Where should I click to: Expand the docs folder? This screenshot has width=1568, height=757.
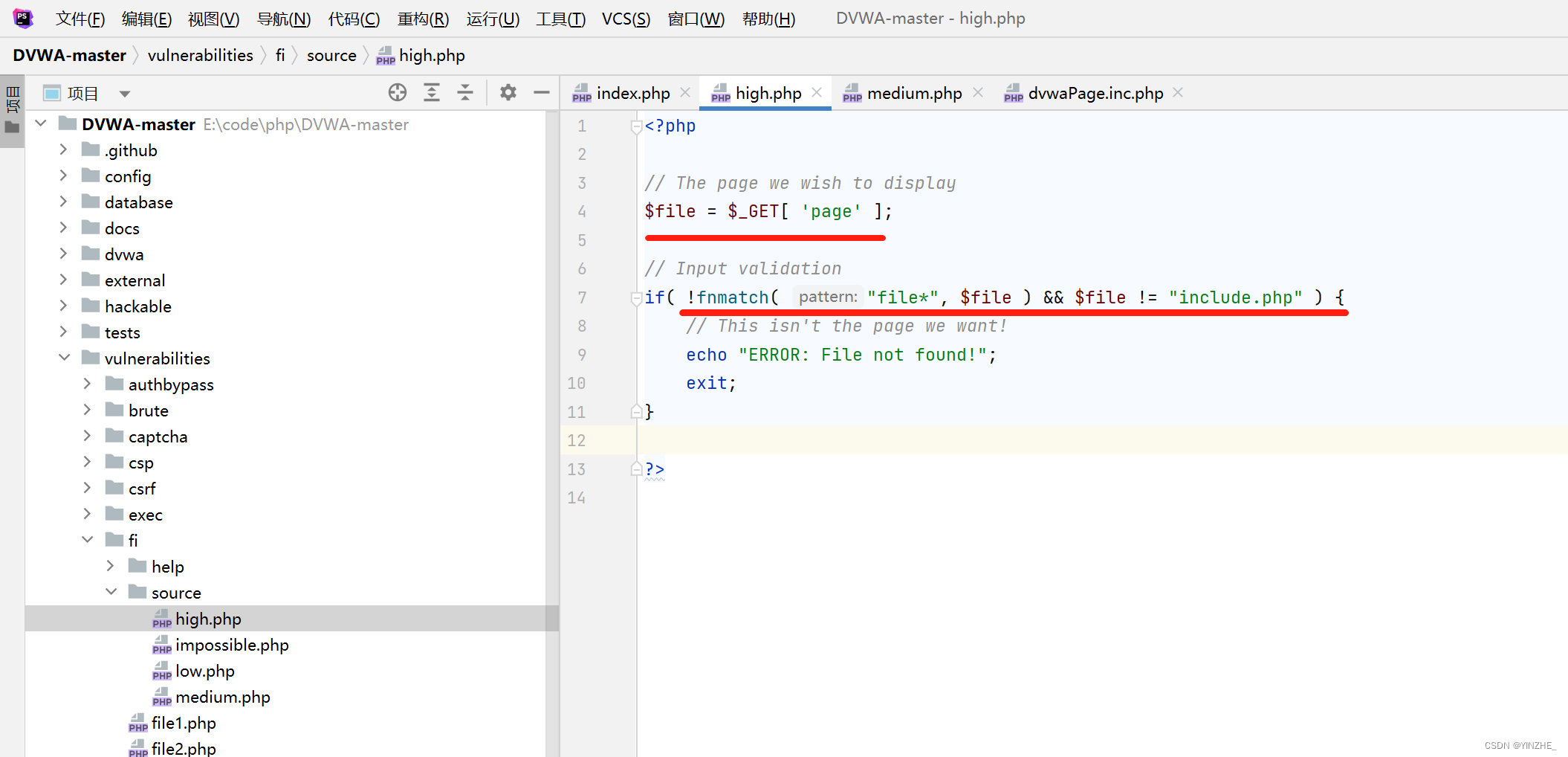click(64, 228)
